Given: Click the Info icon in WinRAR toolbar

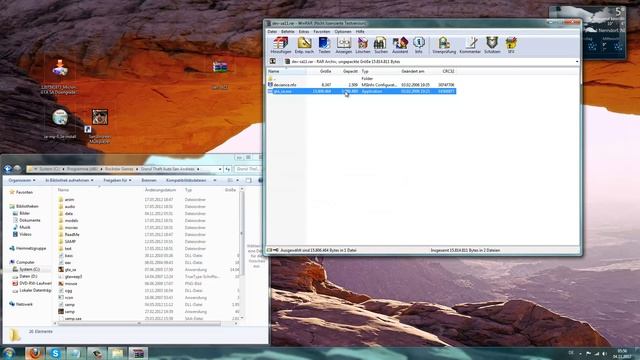Looking at the screenshot, I should click(418, 45).
